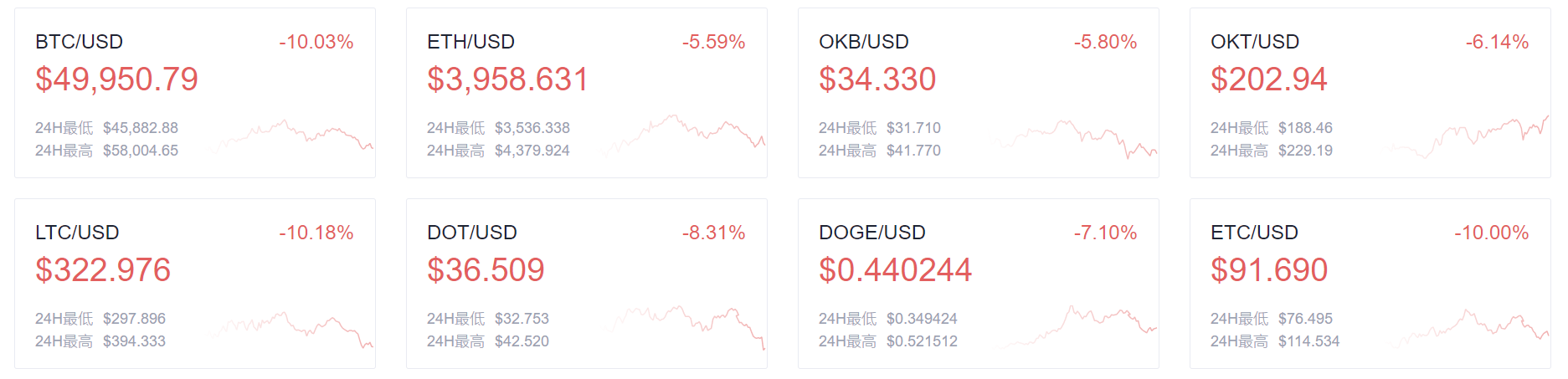The height and width of the screenshot is (379, 1568).
Task: Open the OKT/USD pair title
Action: (x=1255, y=42)
